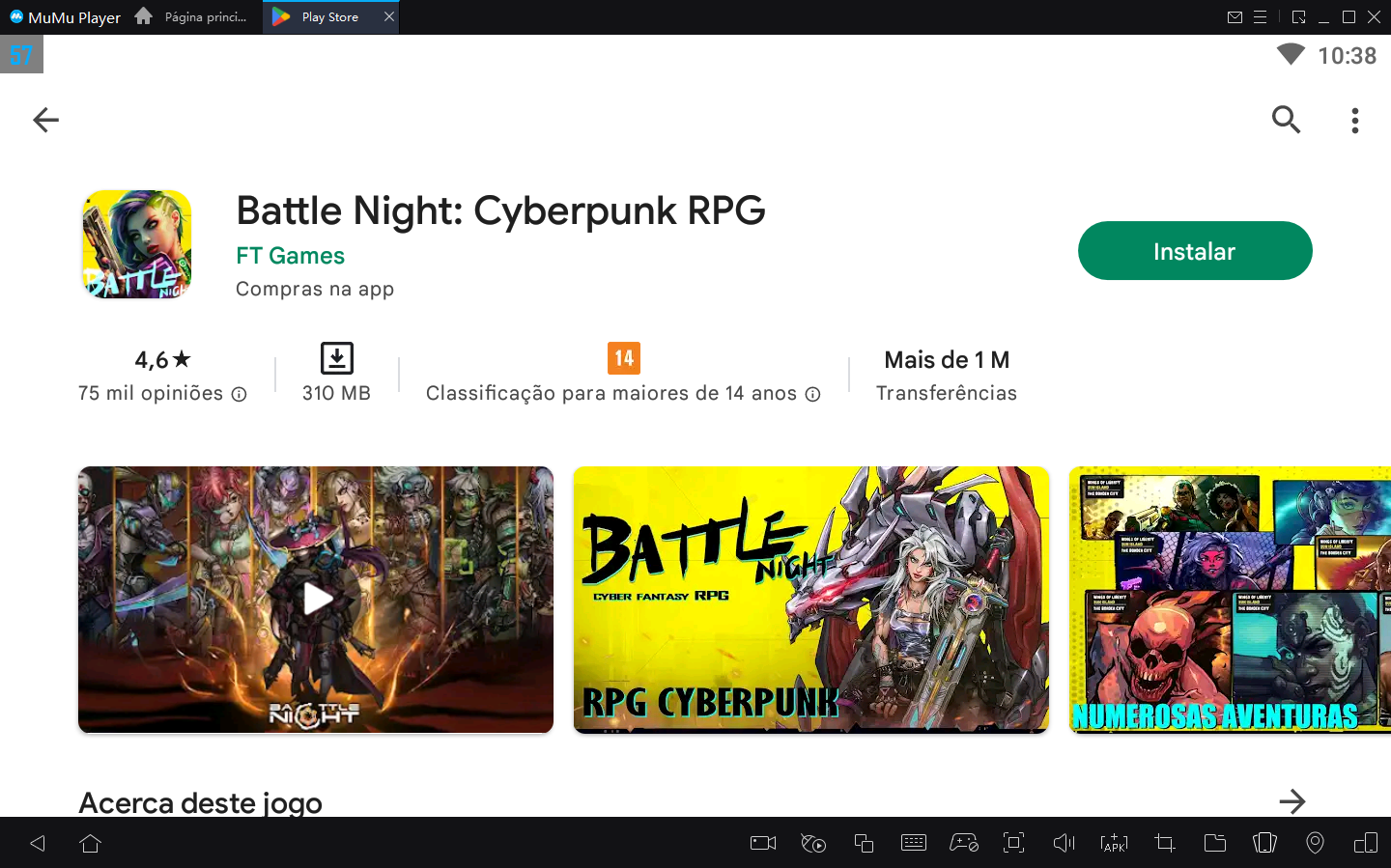Select the operation recorder icon
This screenshot has height=868, width=1391.
coord(812,843)
